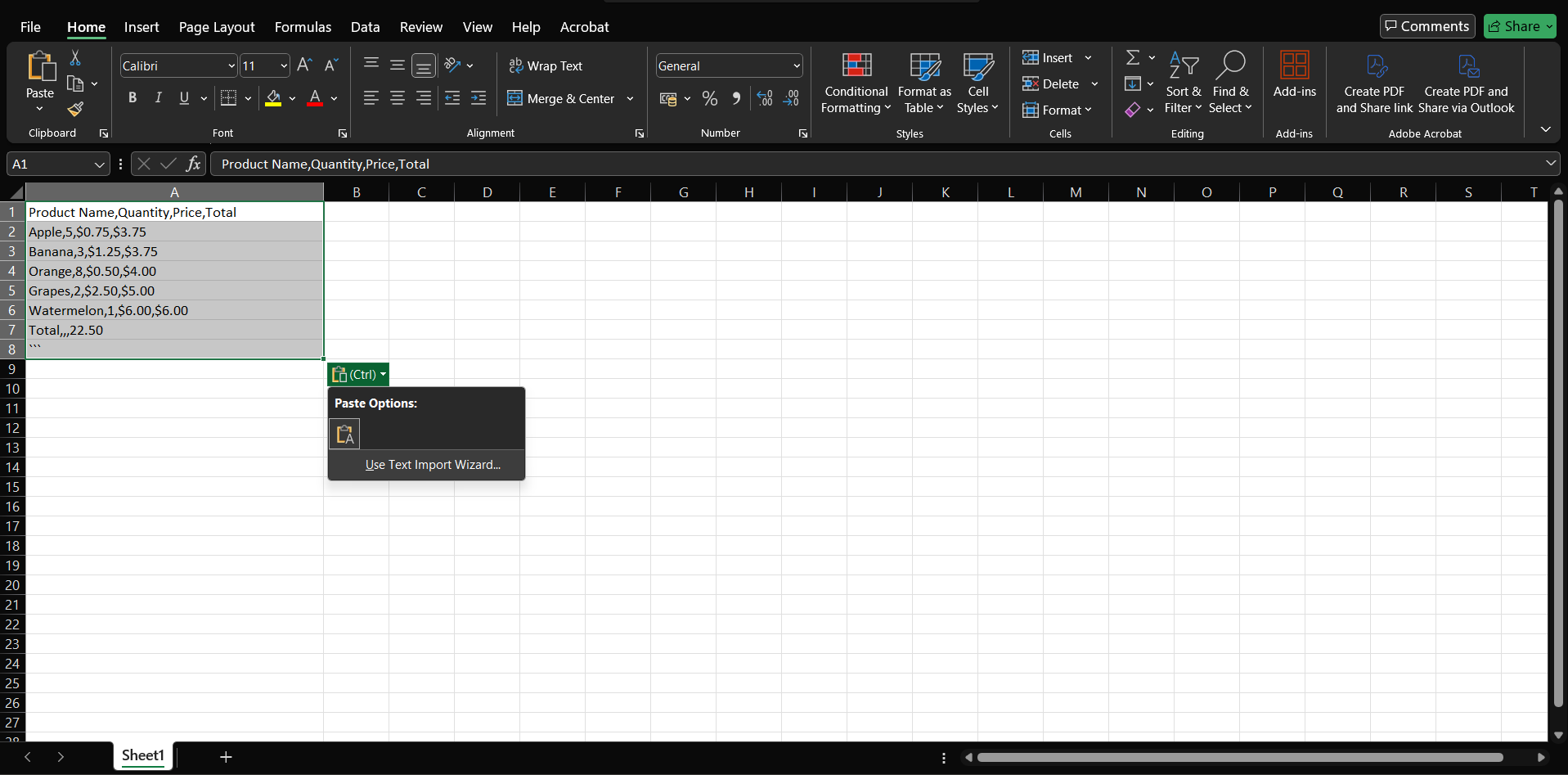Open the Insert ribbon tab

[142, 26]
